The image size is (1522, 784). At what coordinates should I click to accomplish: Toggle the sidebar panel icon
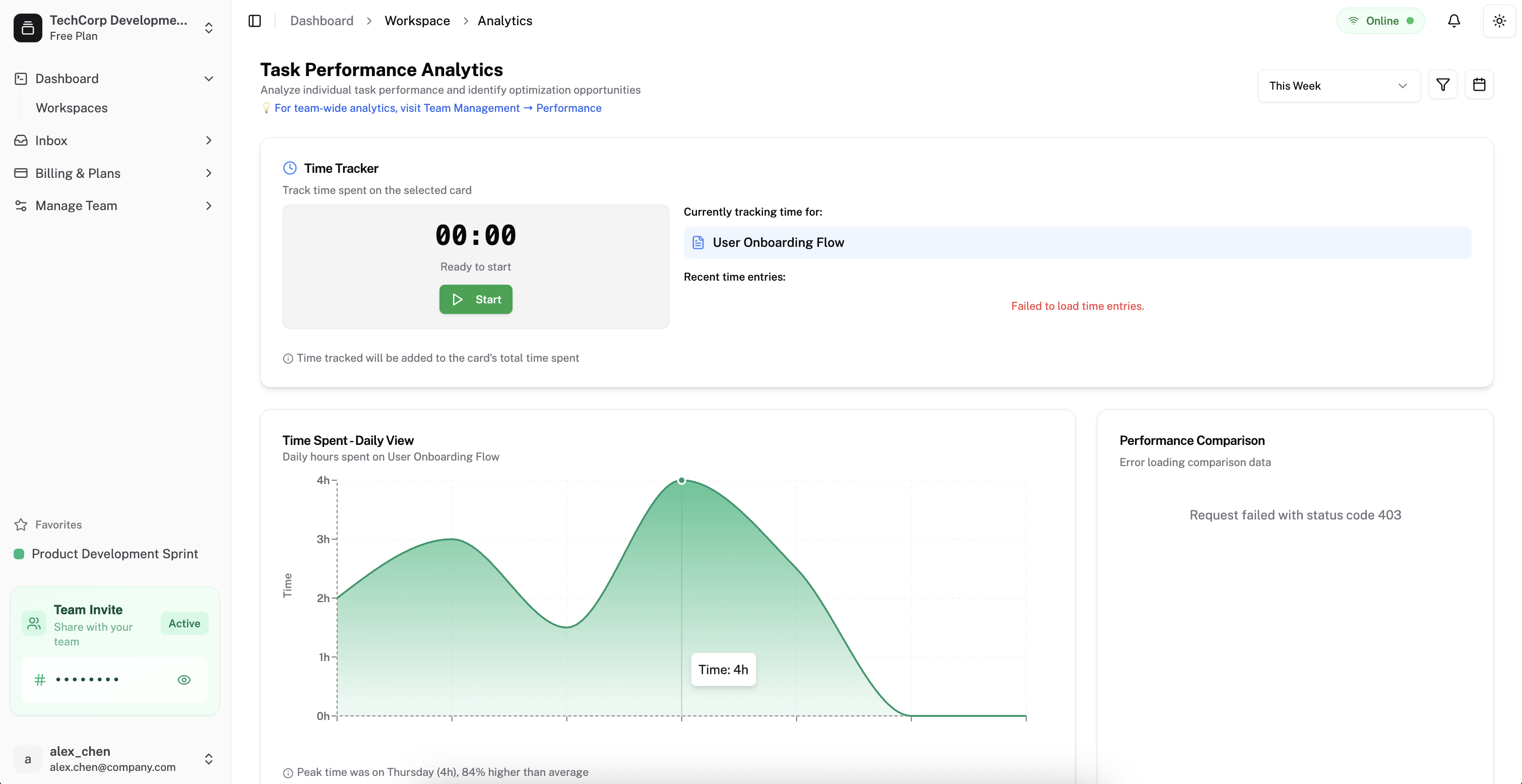coord(255,20)
